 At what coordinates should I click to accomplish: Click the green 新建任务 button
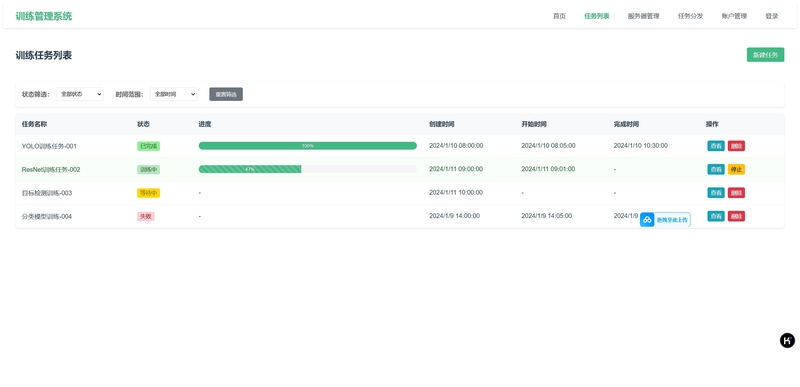(765, 55)
